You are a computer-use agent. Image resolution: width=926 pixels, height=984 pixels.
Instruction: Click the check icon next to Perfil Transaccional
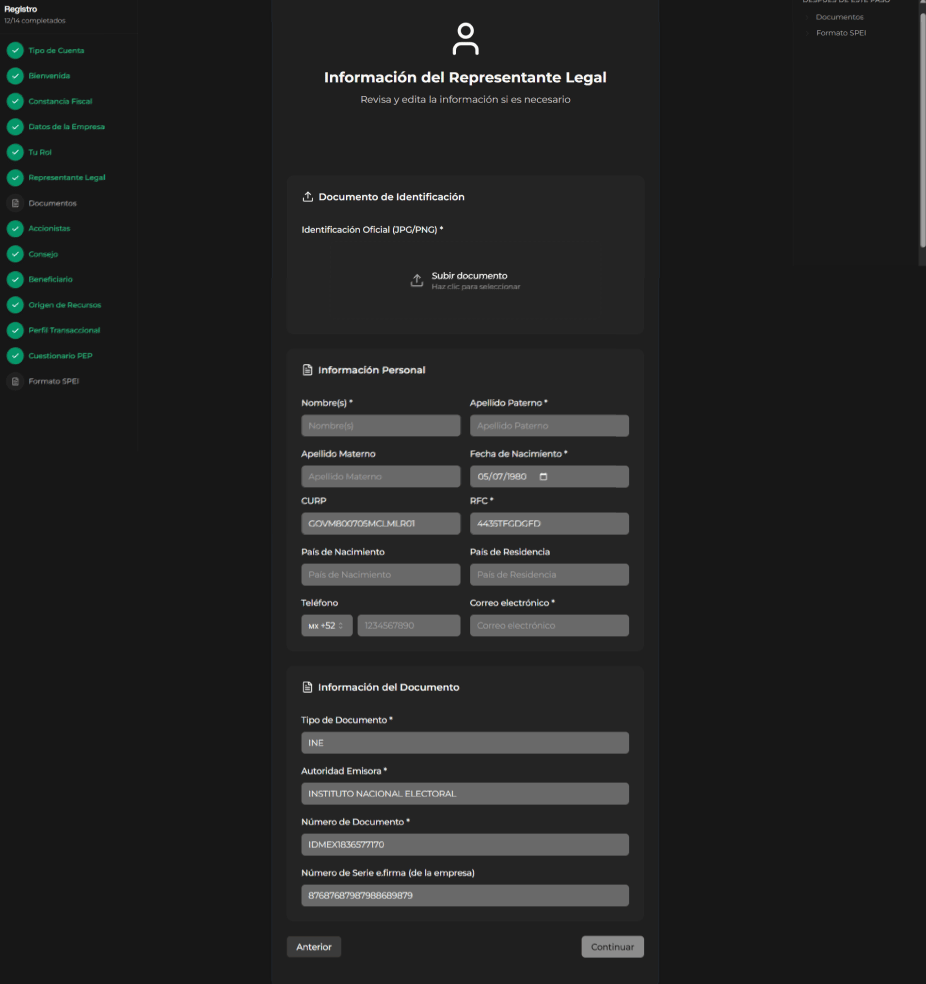(15, 330)
